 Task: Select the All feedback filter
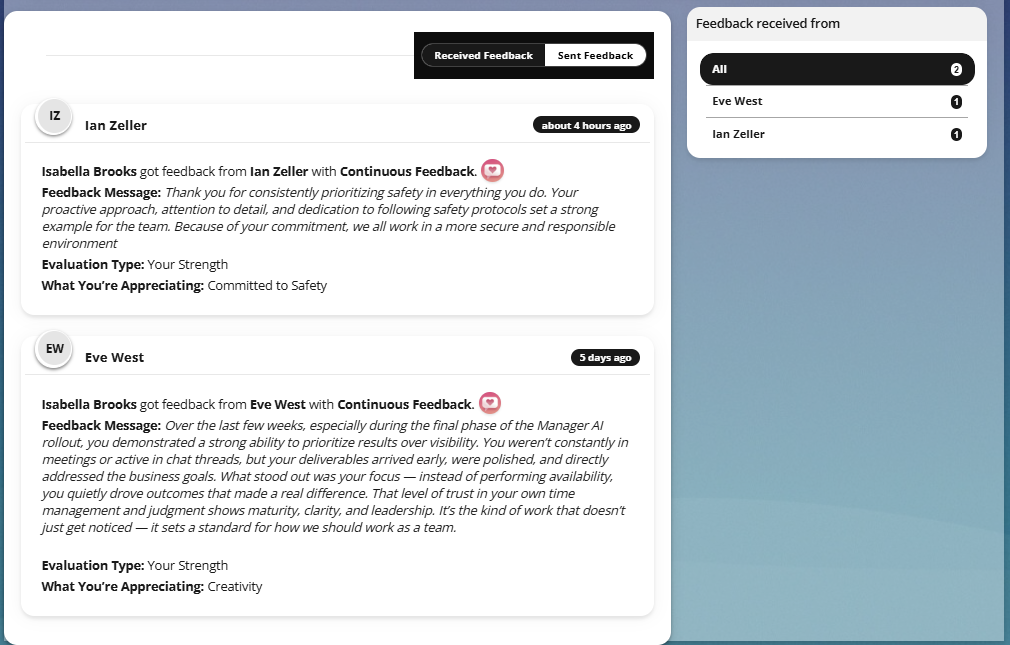click(x=837, y=70)
